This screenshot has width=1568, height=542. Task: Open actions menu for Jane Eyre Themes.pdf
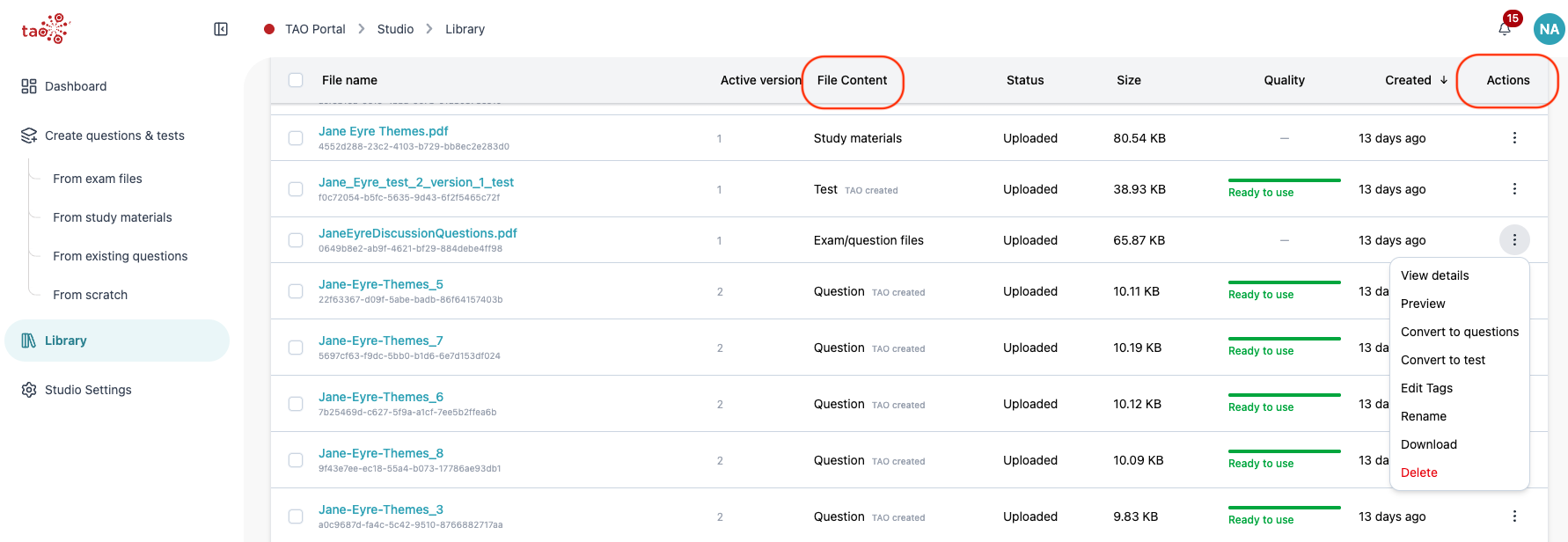(1514, 138)
